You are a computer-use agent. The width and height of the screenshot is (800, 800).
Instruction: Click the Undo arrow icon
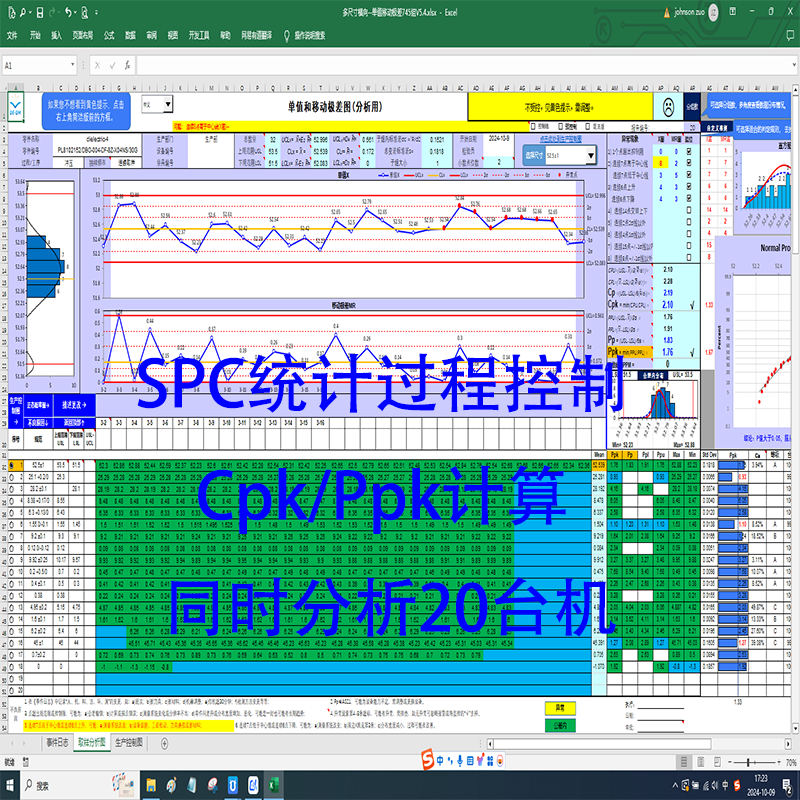(68, 12)
